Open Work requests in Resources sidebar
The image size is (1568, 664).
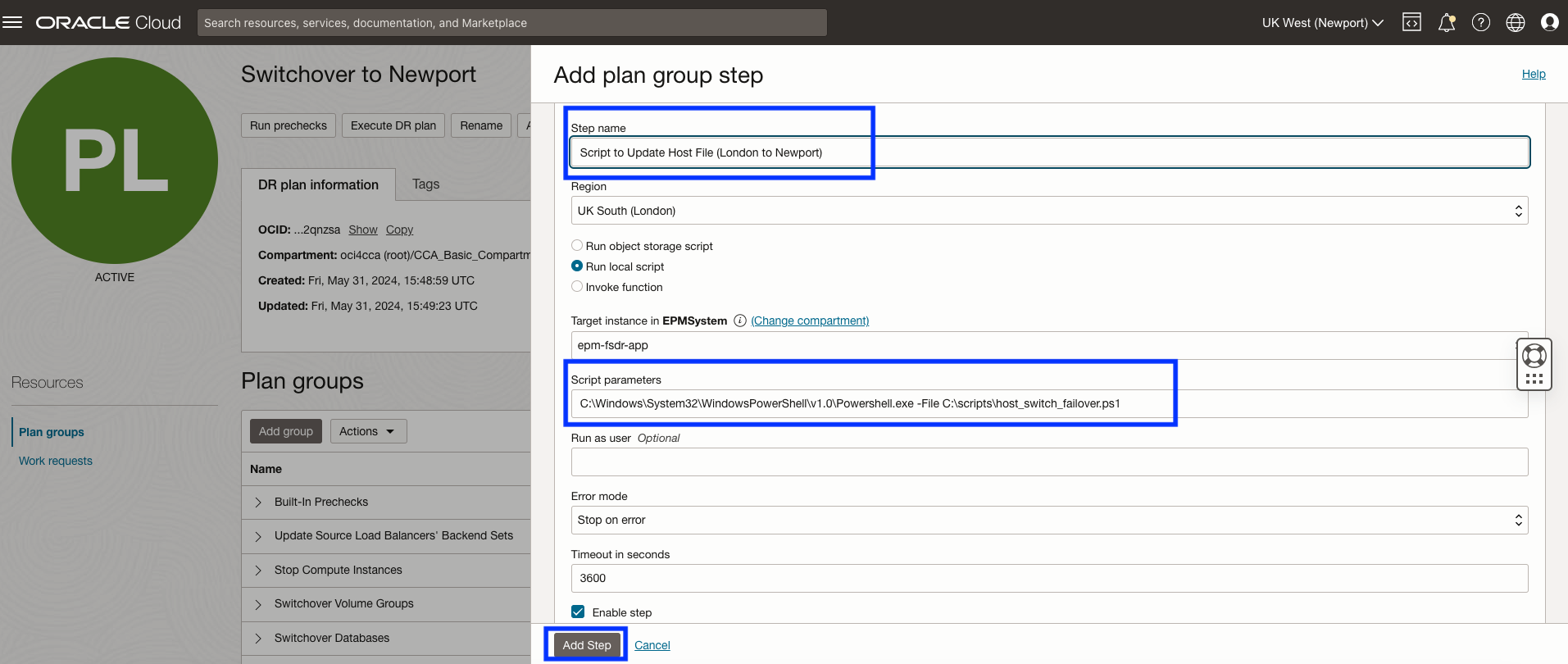click(x=56, y=461)
